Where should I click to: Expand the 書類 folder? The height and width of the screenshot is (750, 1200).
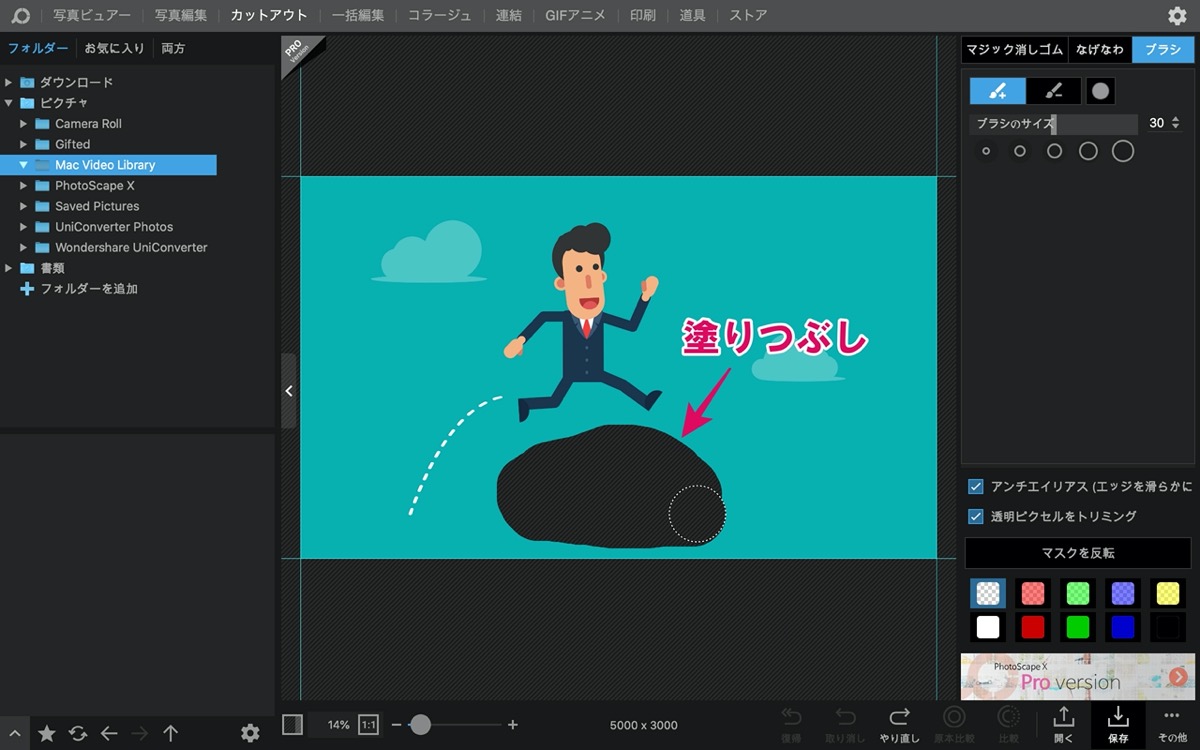9,268
